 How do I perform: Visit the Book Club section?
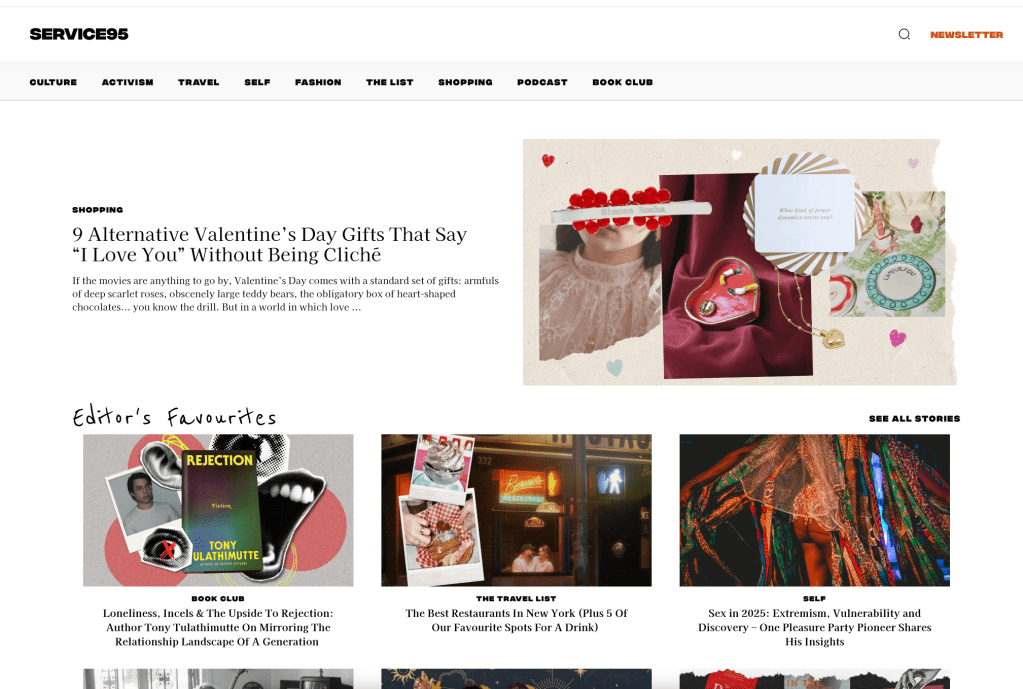(x=622, y=82)
